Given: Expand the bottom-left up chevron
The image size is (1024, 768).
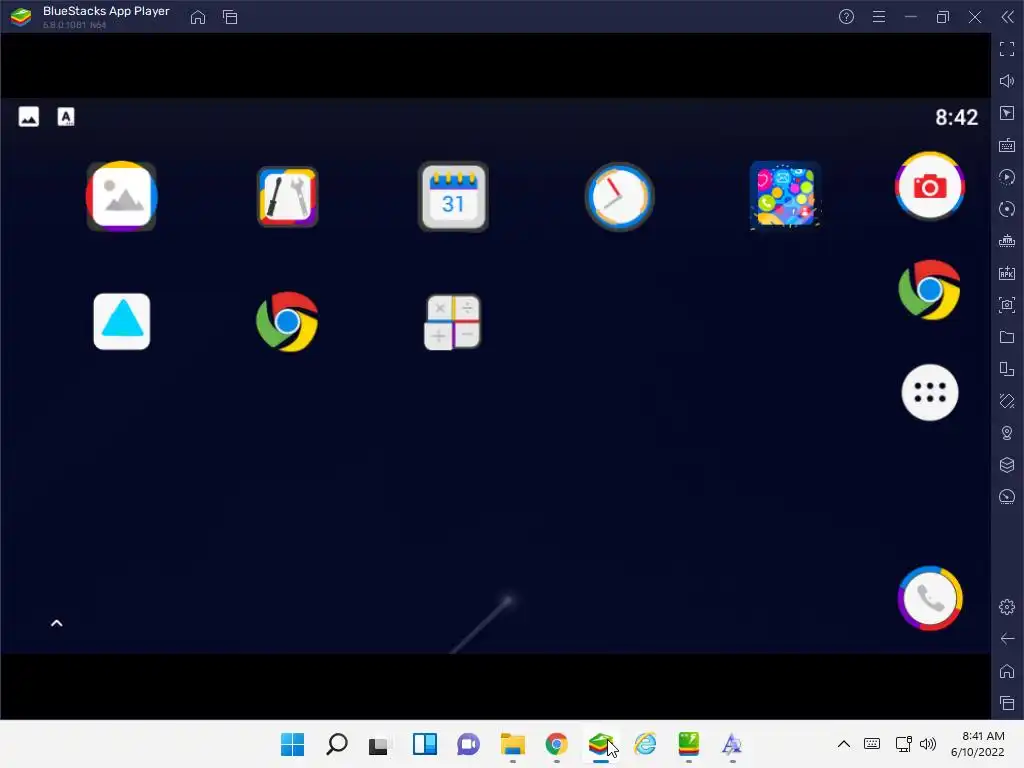Looking at the screenshot, I should 57,623.
